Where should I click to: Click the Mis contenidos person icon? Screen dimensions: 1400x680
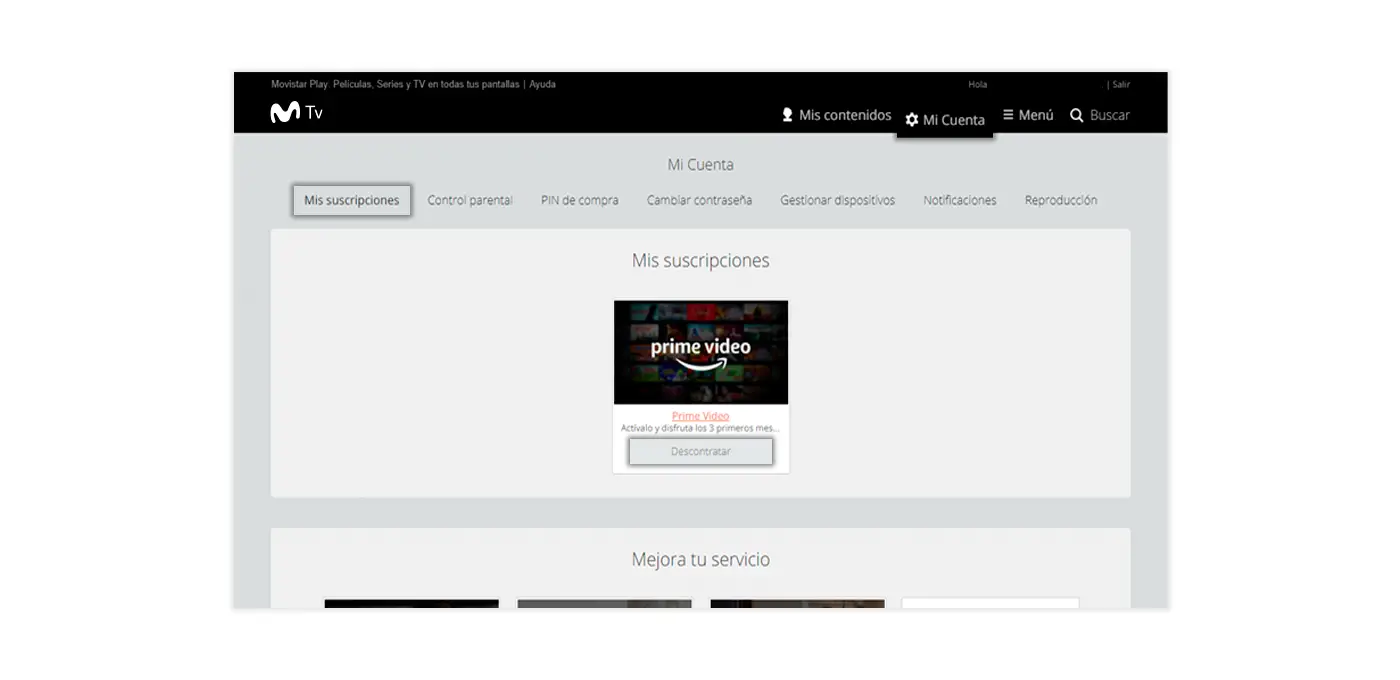click(787, 115)
